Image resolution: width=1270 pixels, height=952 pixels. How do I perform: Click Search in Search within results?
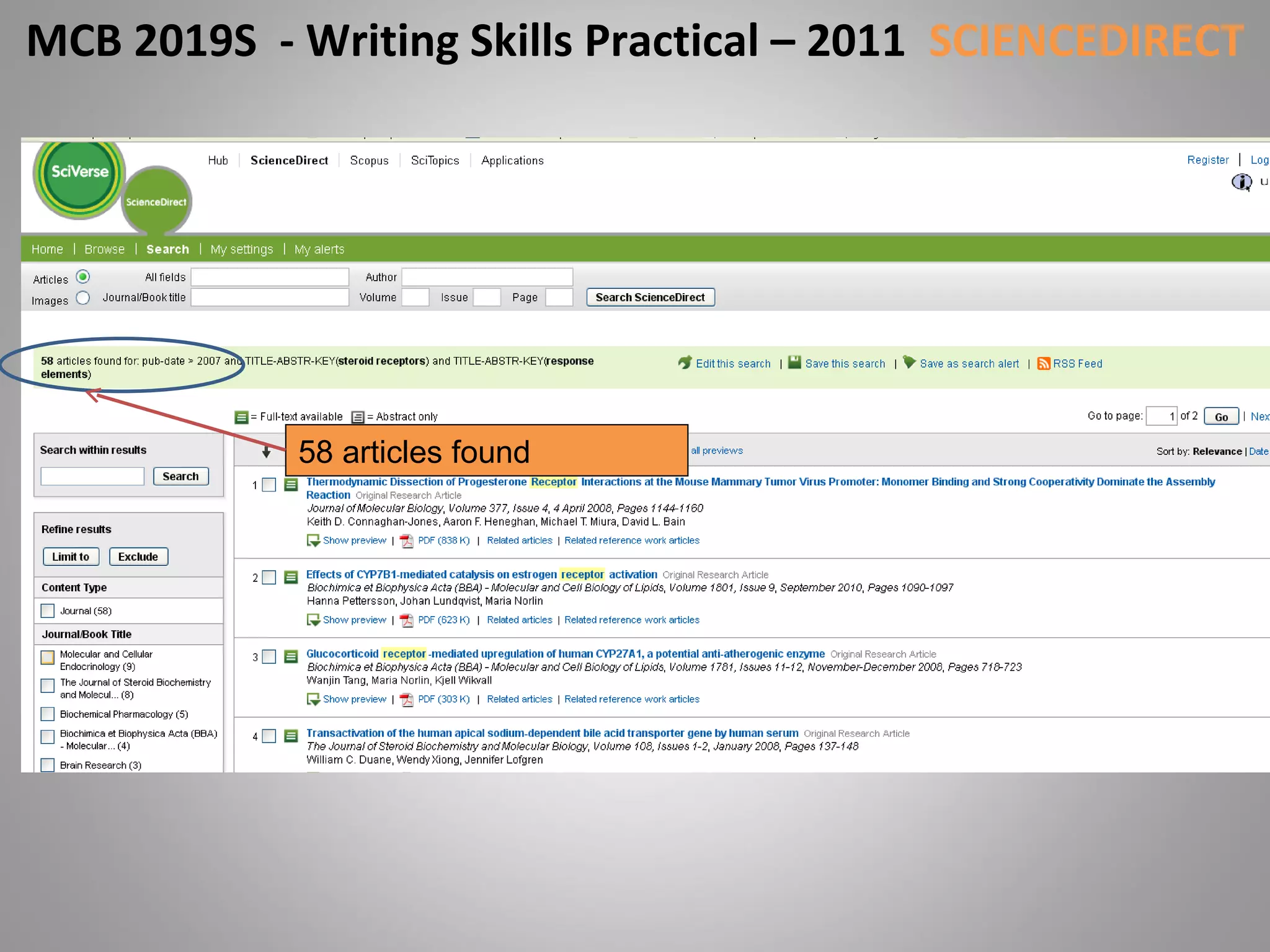(180, 476)
